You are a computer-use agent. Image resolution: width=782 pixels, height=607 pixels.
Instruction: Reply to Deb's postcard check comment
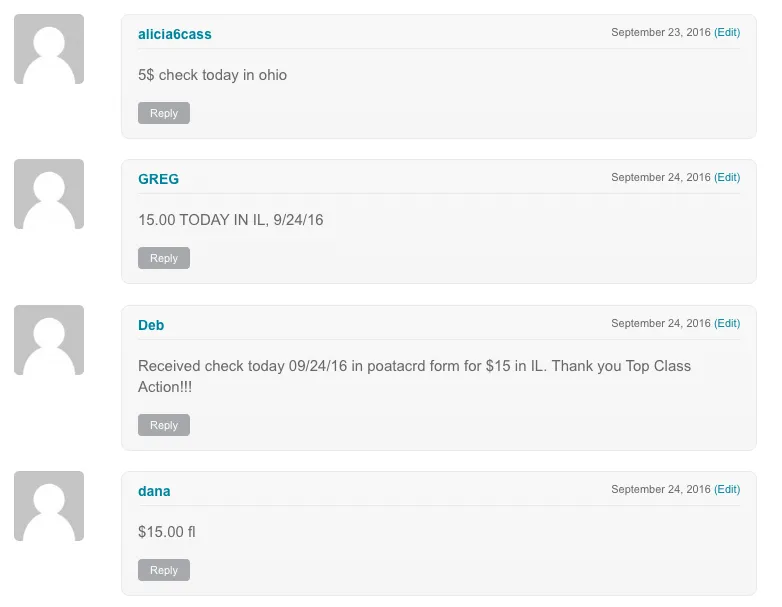pyautogui.click(x=164, y=425)
